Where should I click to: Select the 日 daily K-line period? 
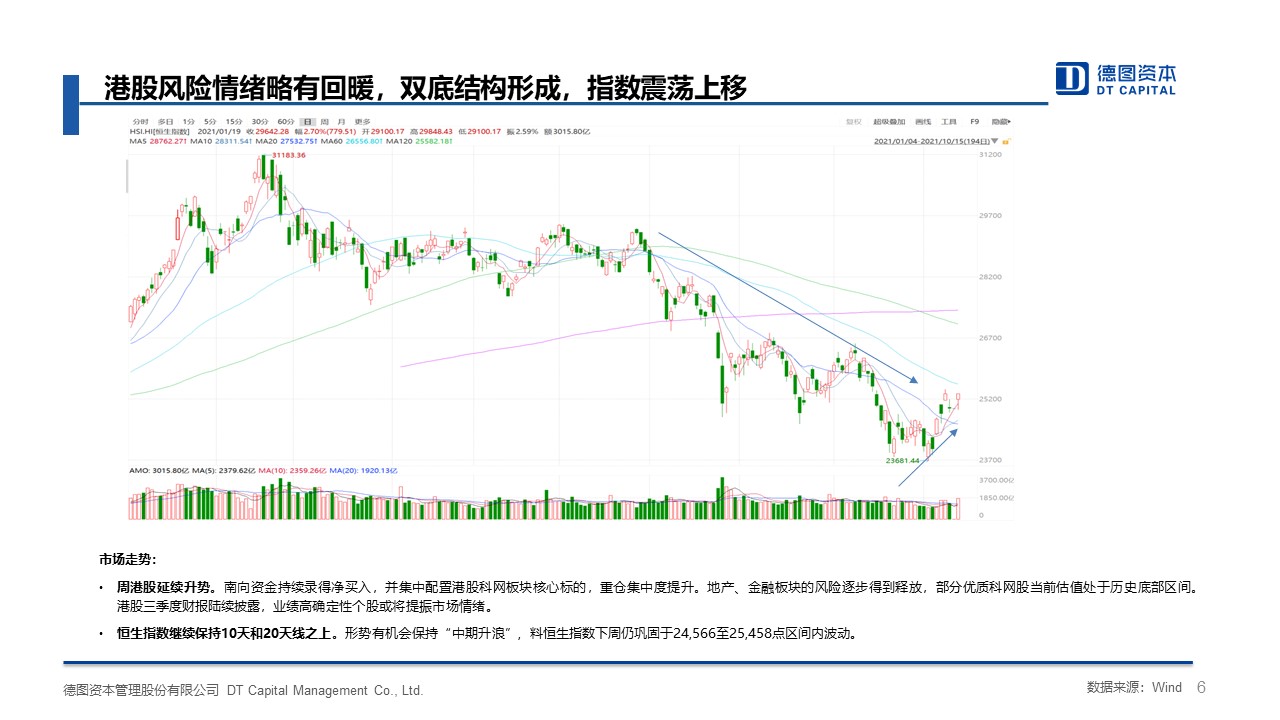(308, 122)
